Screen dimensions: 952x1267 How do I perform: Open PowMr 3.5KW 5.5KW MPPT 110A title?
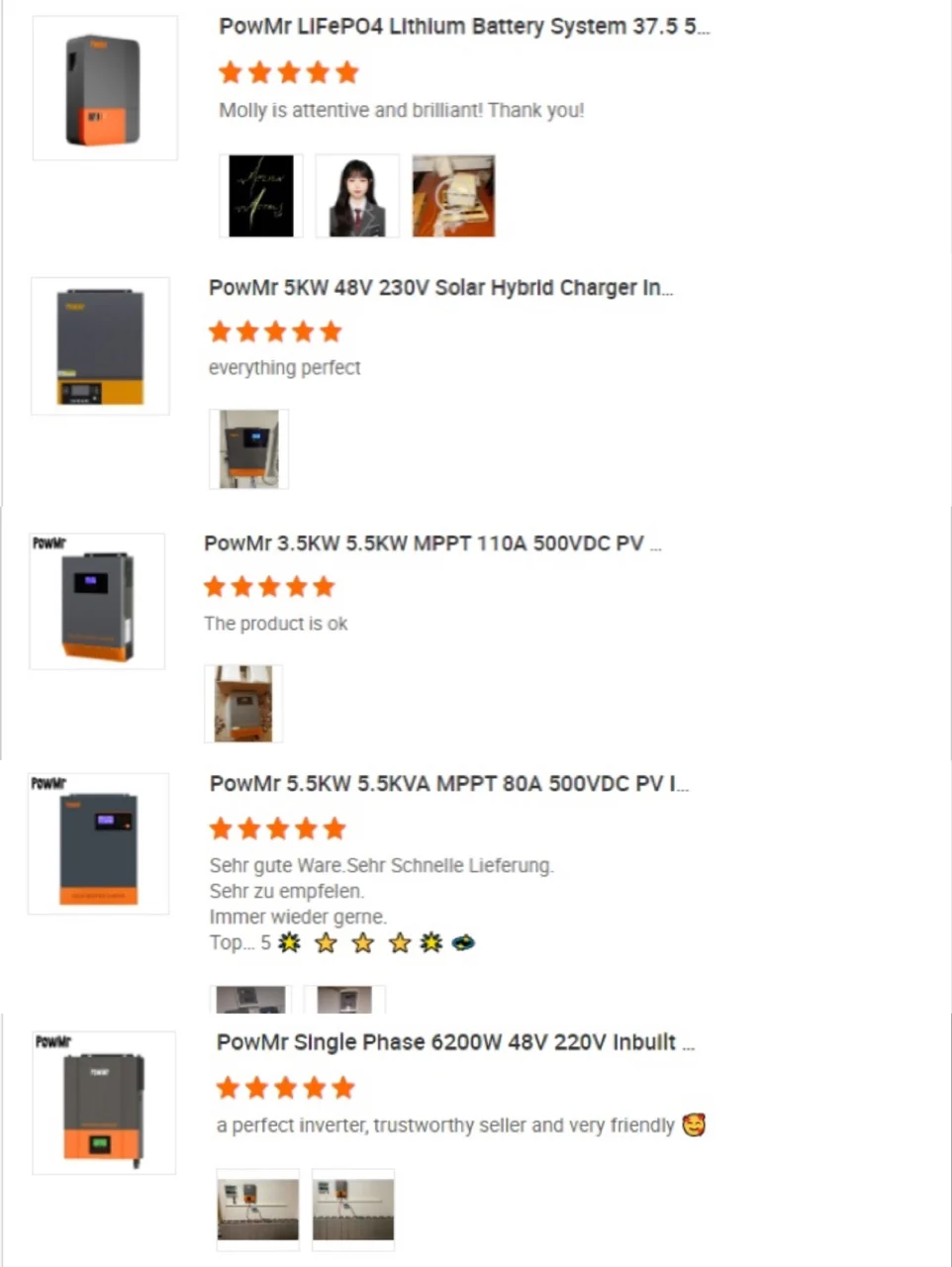[432, 543]
